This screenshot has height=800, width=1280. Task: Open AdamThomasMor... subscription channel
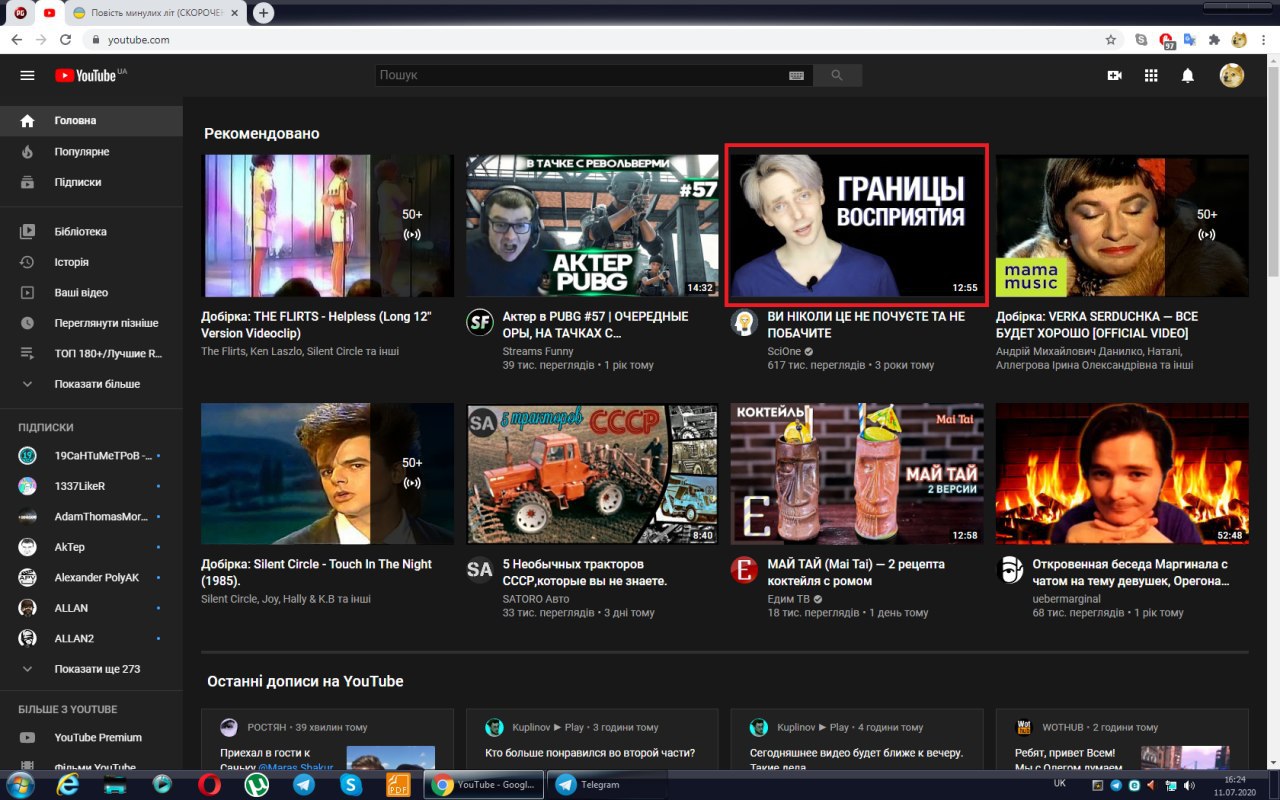pyautogui.click(x=91, y=517)
